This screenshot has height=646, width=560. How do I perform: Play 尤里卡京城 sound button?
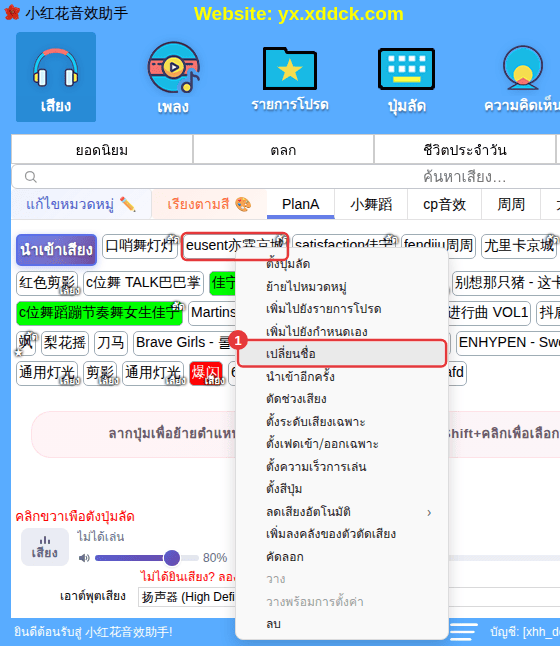pos(519,246)
